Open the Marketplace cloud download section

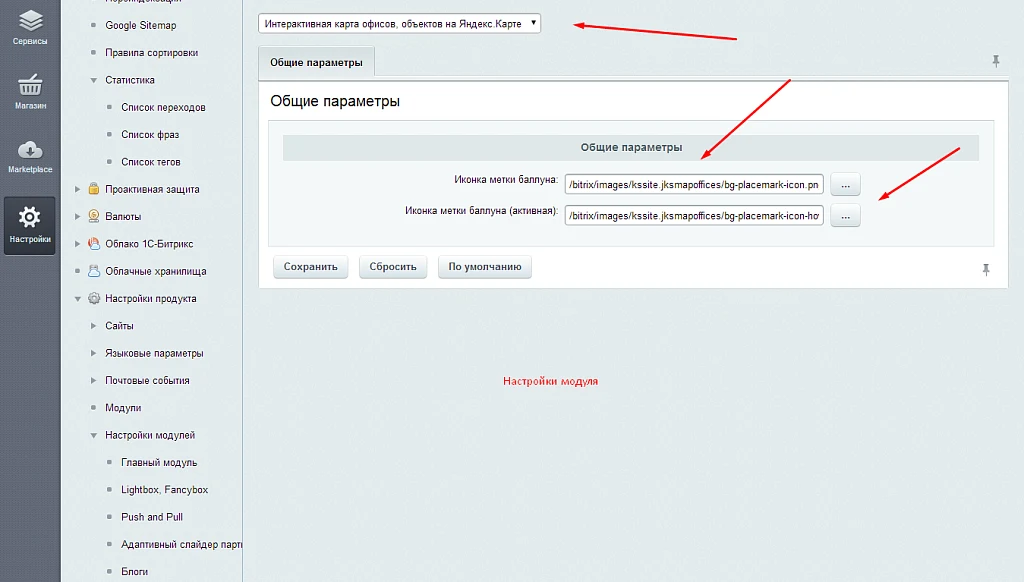point(30,157)
